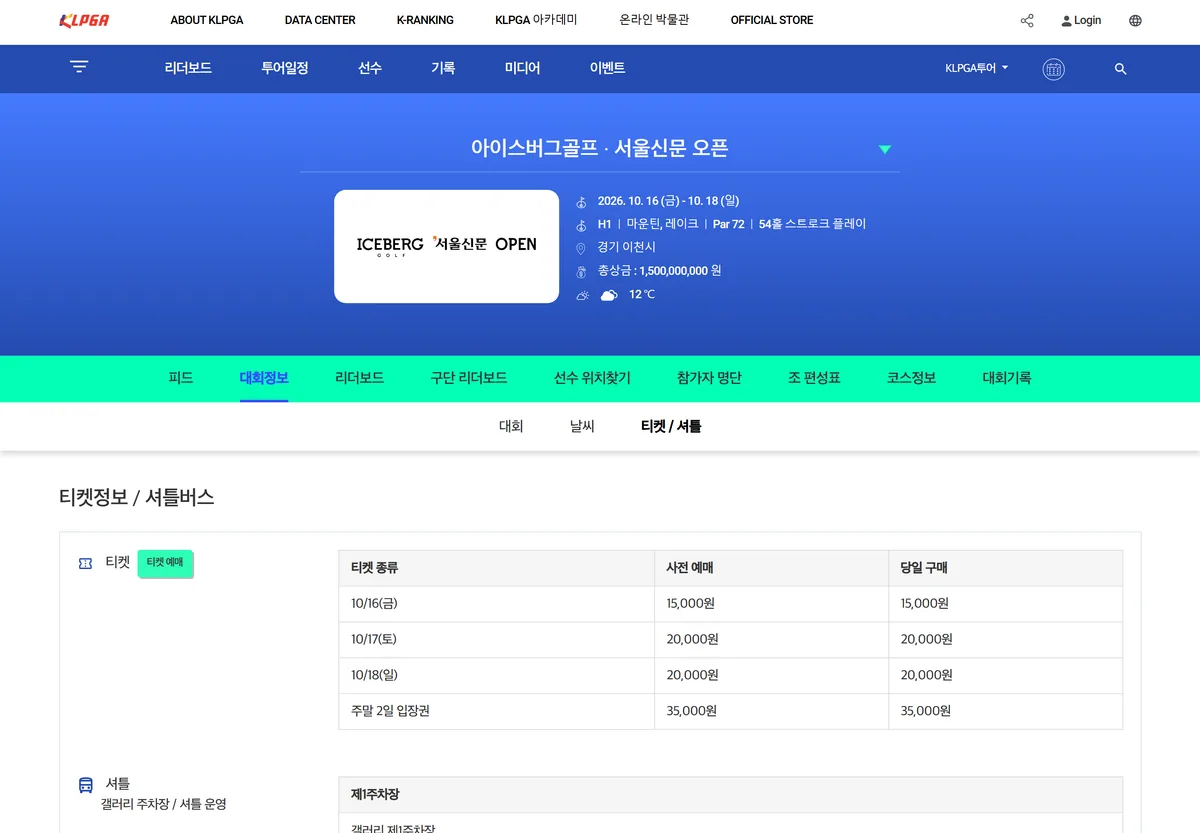Screen dimensions: 1200x833
Task: Open the search magnifier icon
Action: (x=1120, y=69)
